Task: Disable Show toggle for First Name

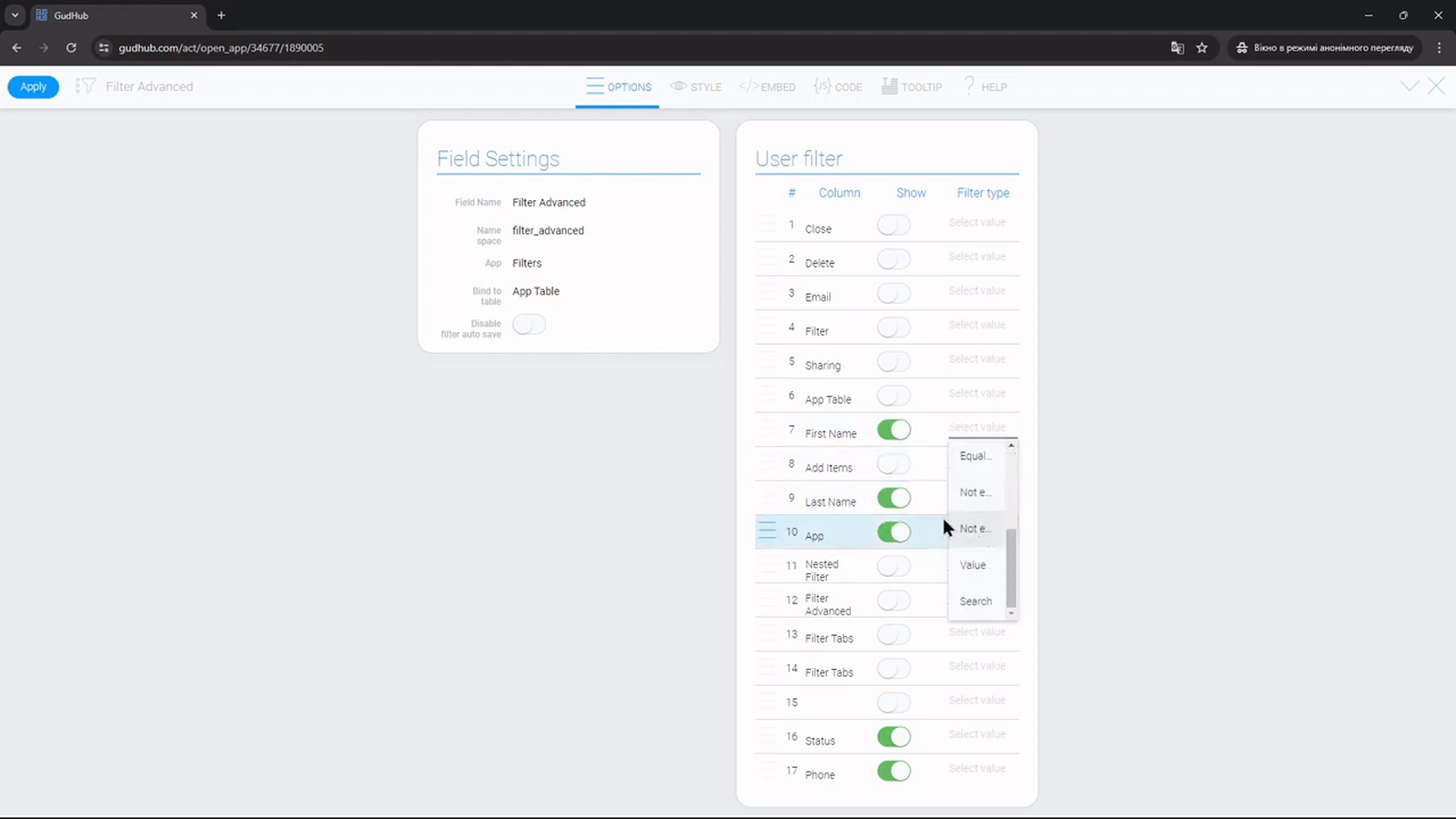Action: point(894,430)
